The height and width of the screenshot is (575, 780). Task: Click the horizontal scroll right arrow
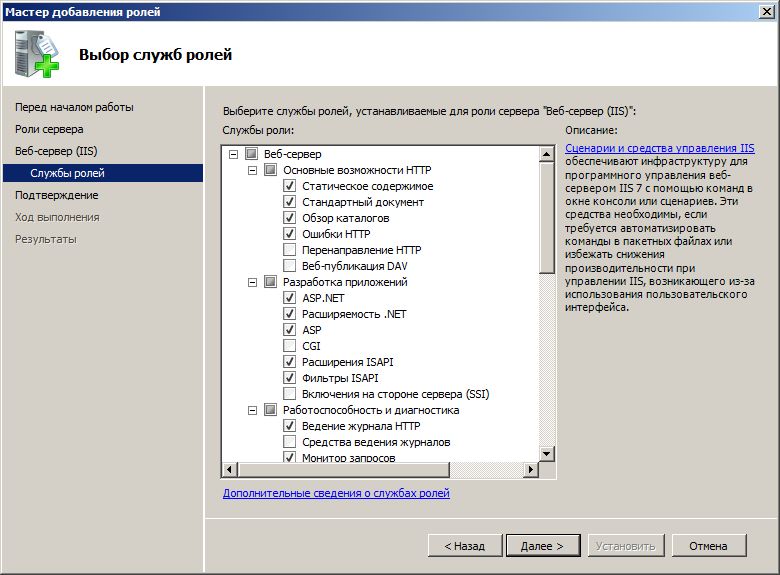531,469
